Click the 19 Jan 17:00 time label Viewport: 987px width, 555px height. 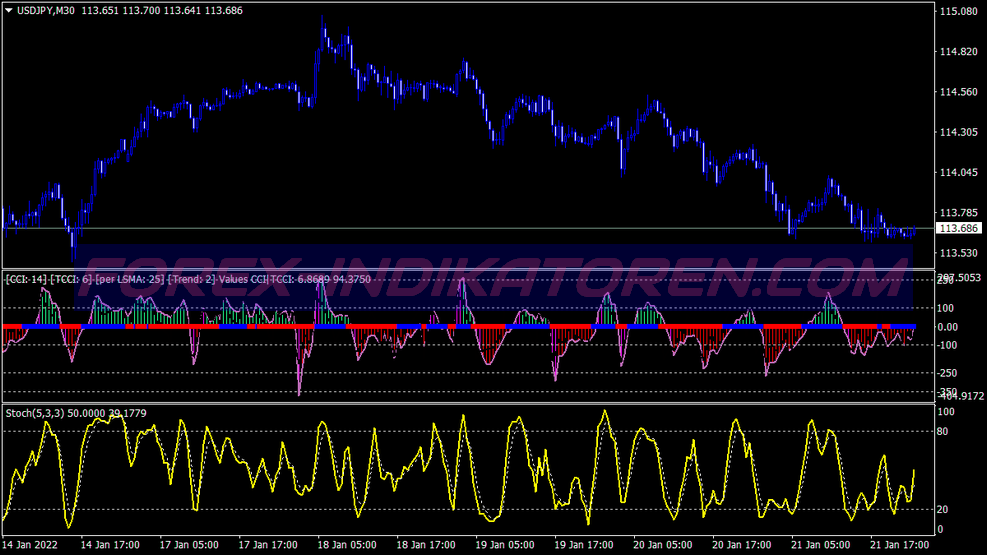[x=584, y=545]
